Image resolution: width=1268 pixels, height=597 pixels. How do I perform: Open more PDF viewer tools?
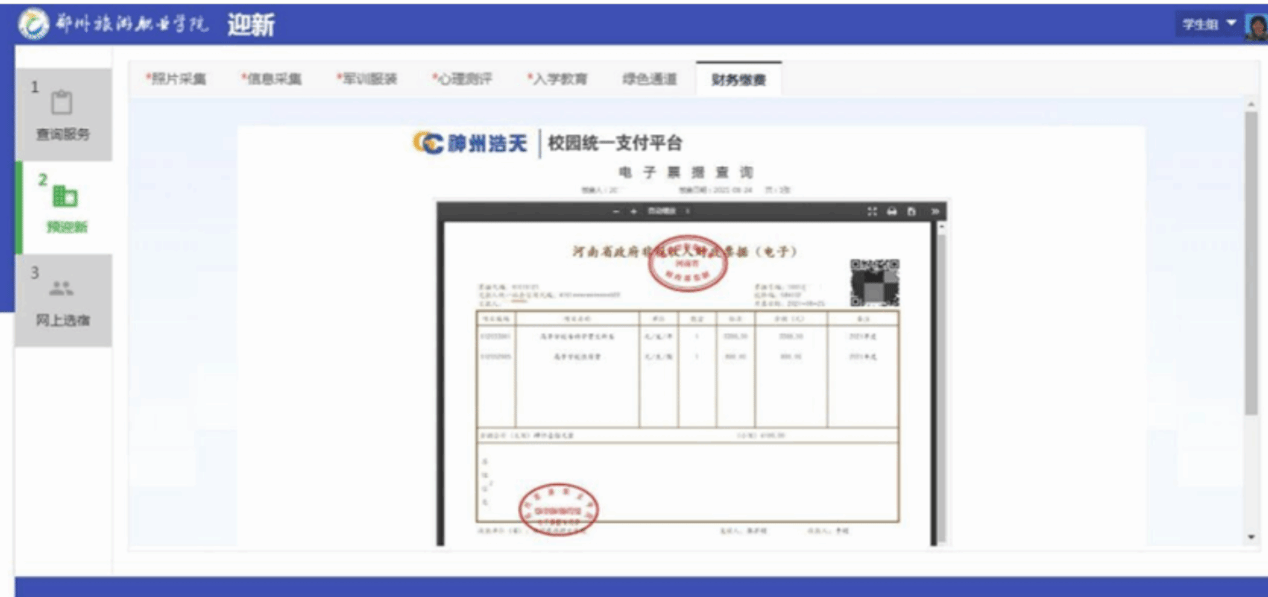935,212
